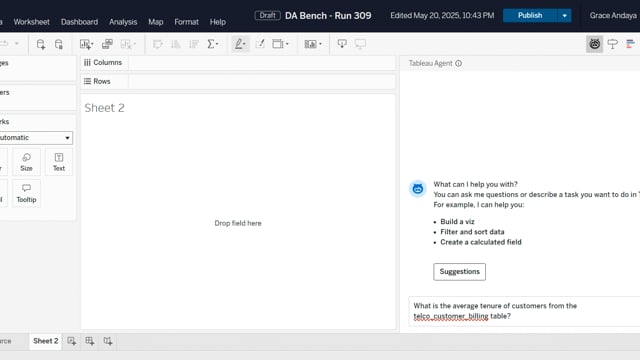640x360 pixels.
Task: Click the Sheet 2 title
Action: click(x=104, y=108)
